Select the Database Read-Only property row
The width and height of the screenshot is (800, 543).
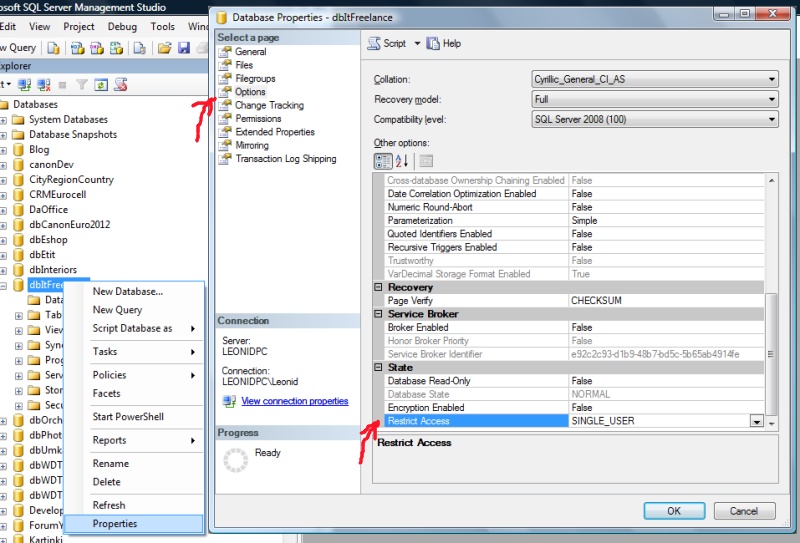pyautogui.click(x=574, y=381)
